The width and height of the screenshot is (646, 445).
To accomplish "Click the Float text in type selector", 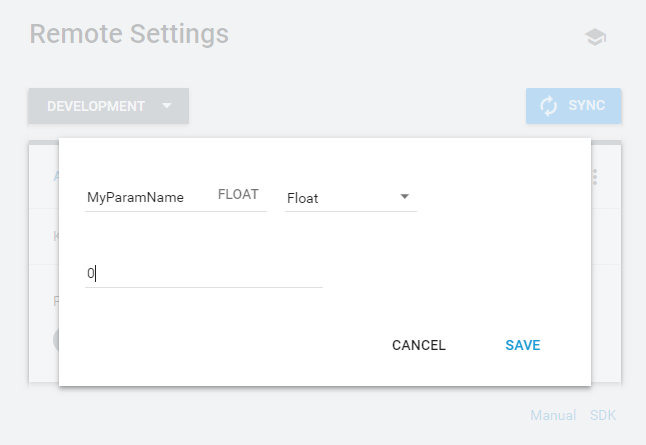I will click(x=303, y=198).
